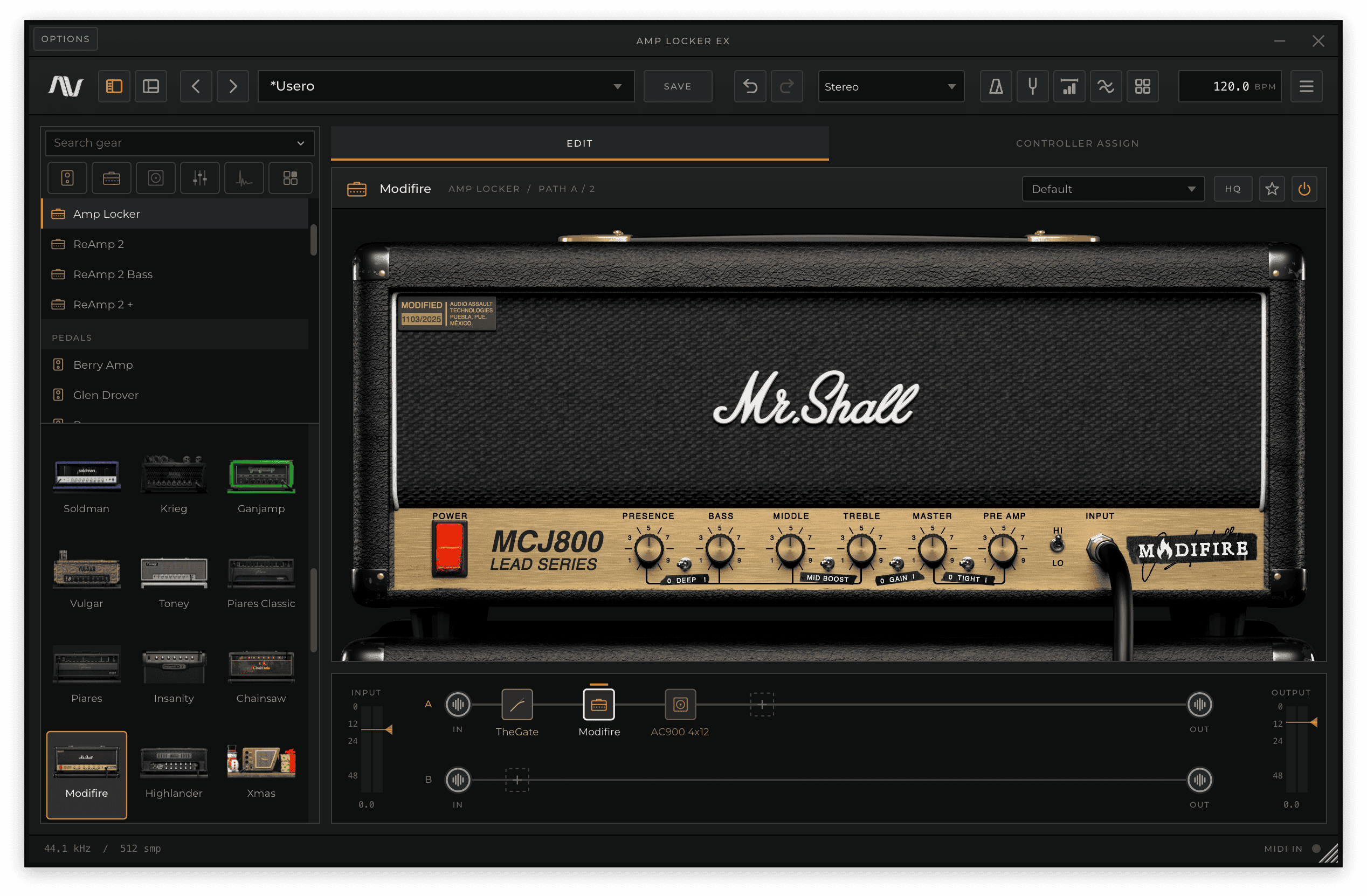Open the hamburger menu at top right
The image size is (1367, 896).
[1306, 86]
